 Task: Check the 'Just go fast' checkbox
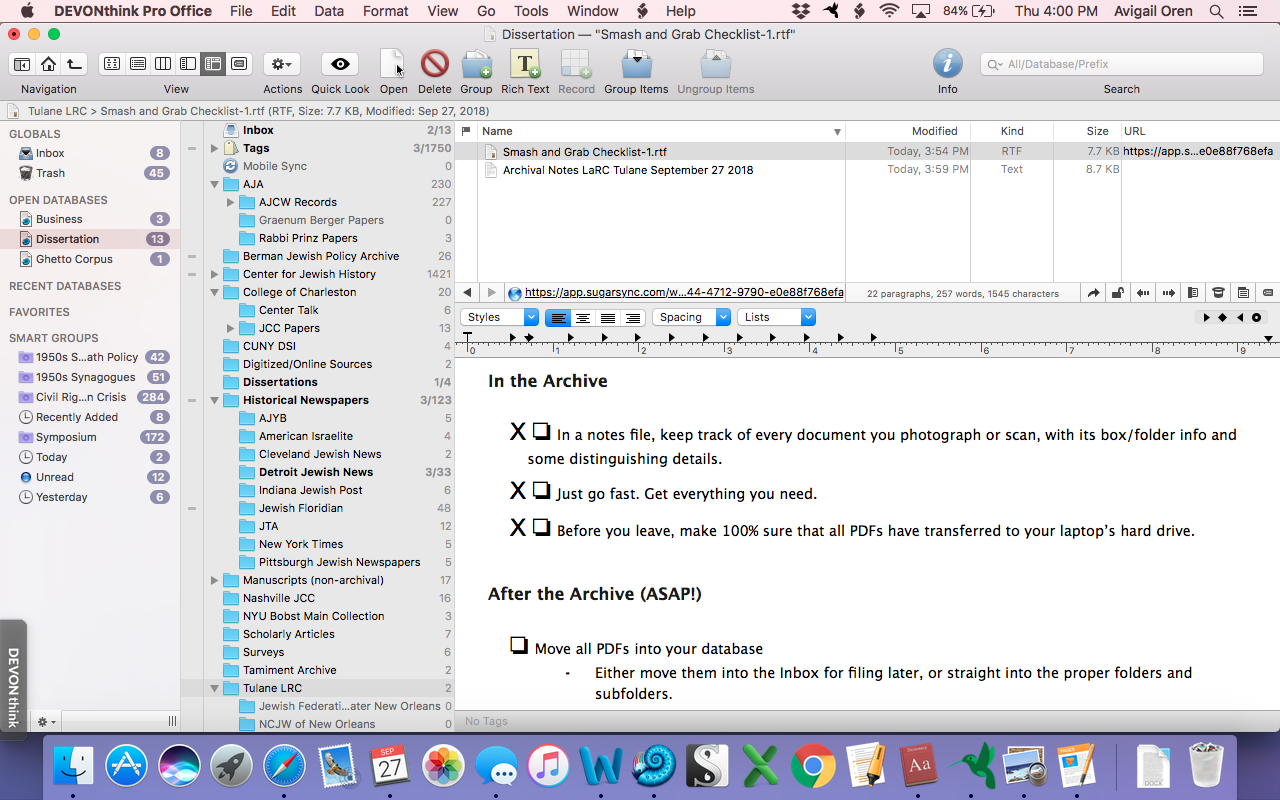(x=541, y=491)
